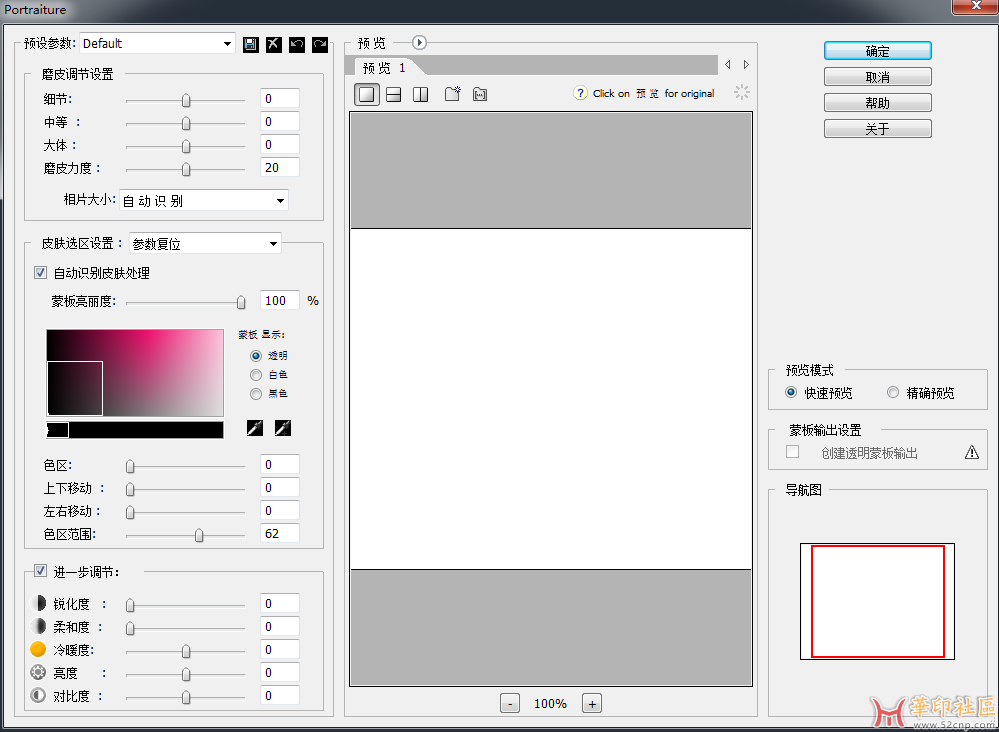Uncheck the 进一步调节 option
The height and width of the screenshot is (732, 999).
pos(40,572)
